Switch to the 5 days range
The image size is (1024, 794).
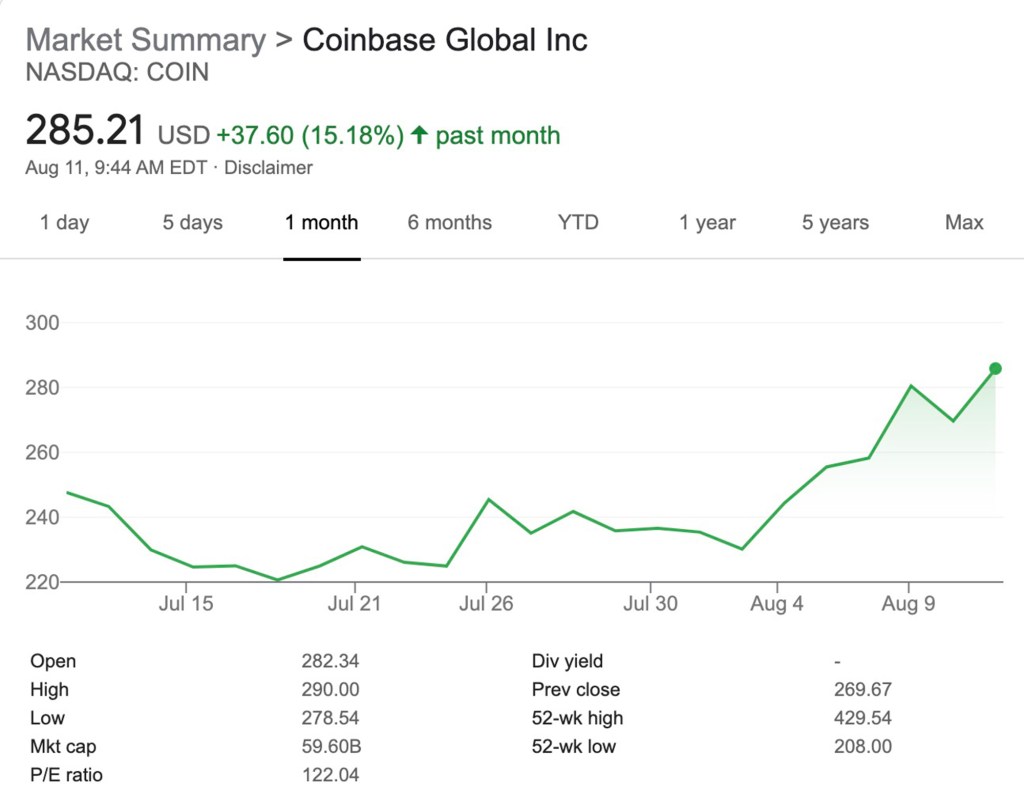193,223
